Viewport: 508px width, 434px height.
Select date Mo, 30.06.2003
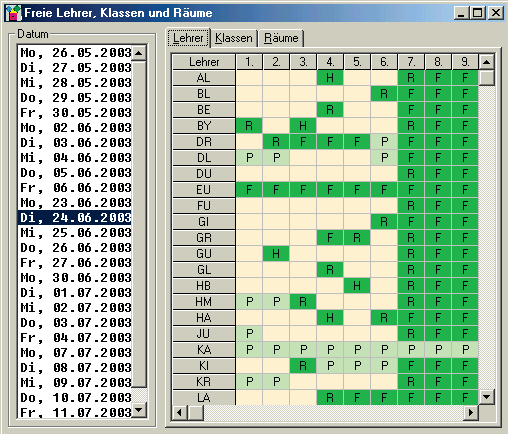pyautogui.click(x=75, y=278)
